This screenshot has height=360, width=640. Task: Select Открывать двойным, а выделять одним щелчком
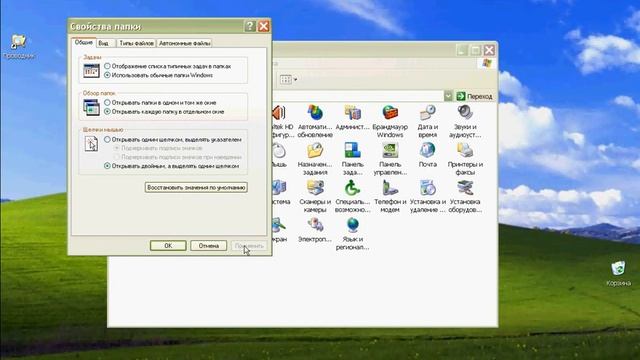tap(171, 166)
